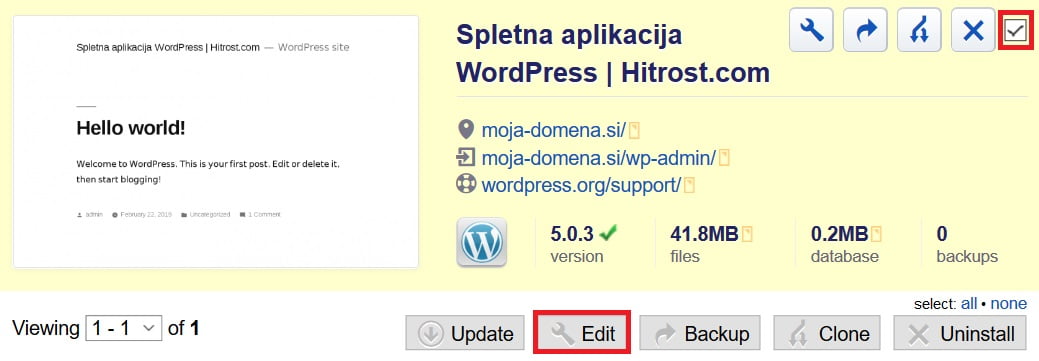Click the Clone button

point(827,334)
